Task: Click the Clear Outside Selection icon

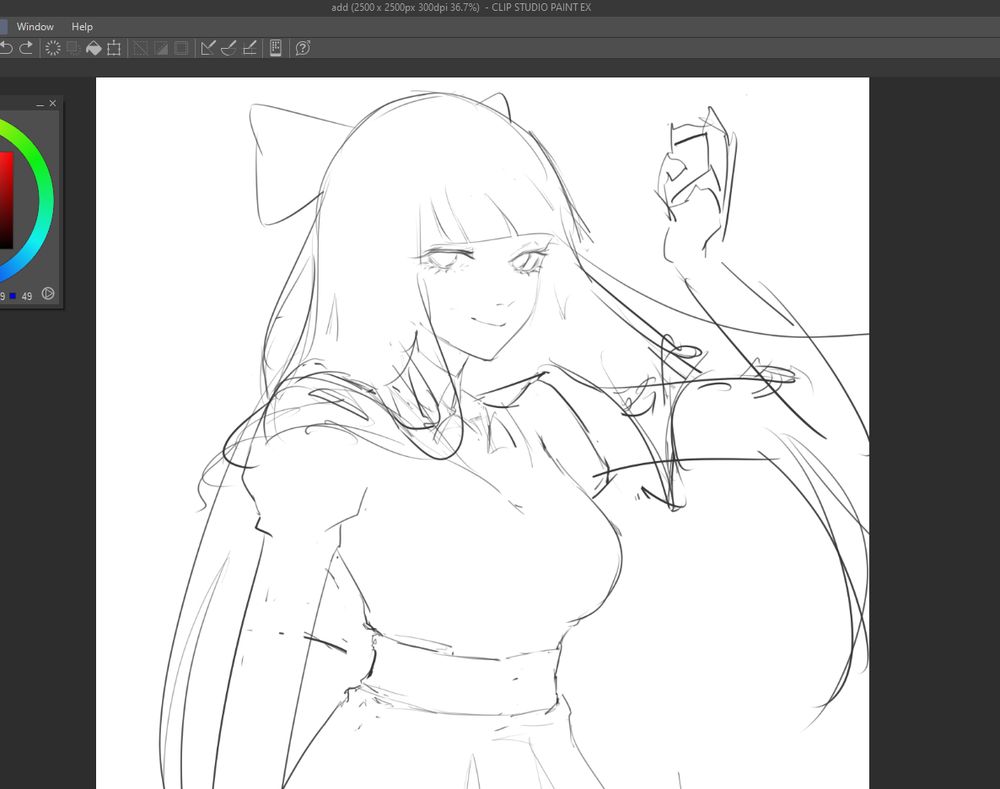Action: 73,48
